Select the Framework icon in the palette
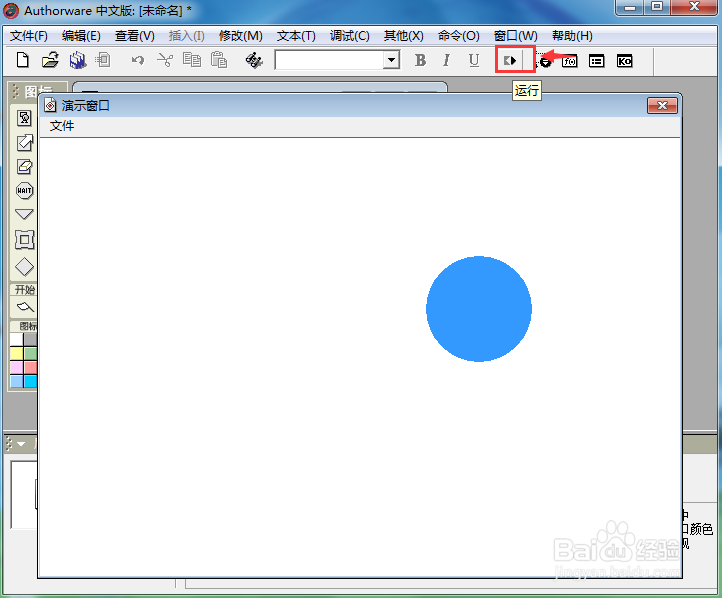This screenshot has width=722, height=598. coord(24,240)
